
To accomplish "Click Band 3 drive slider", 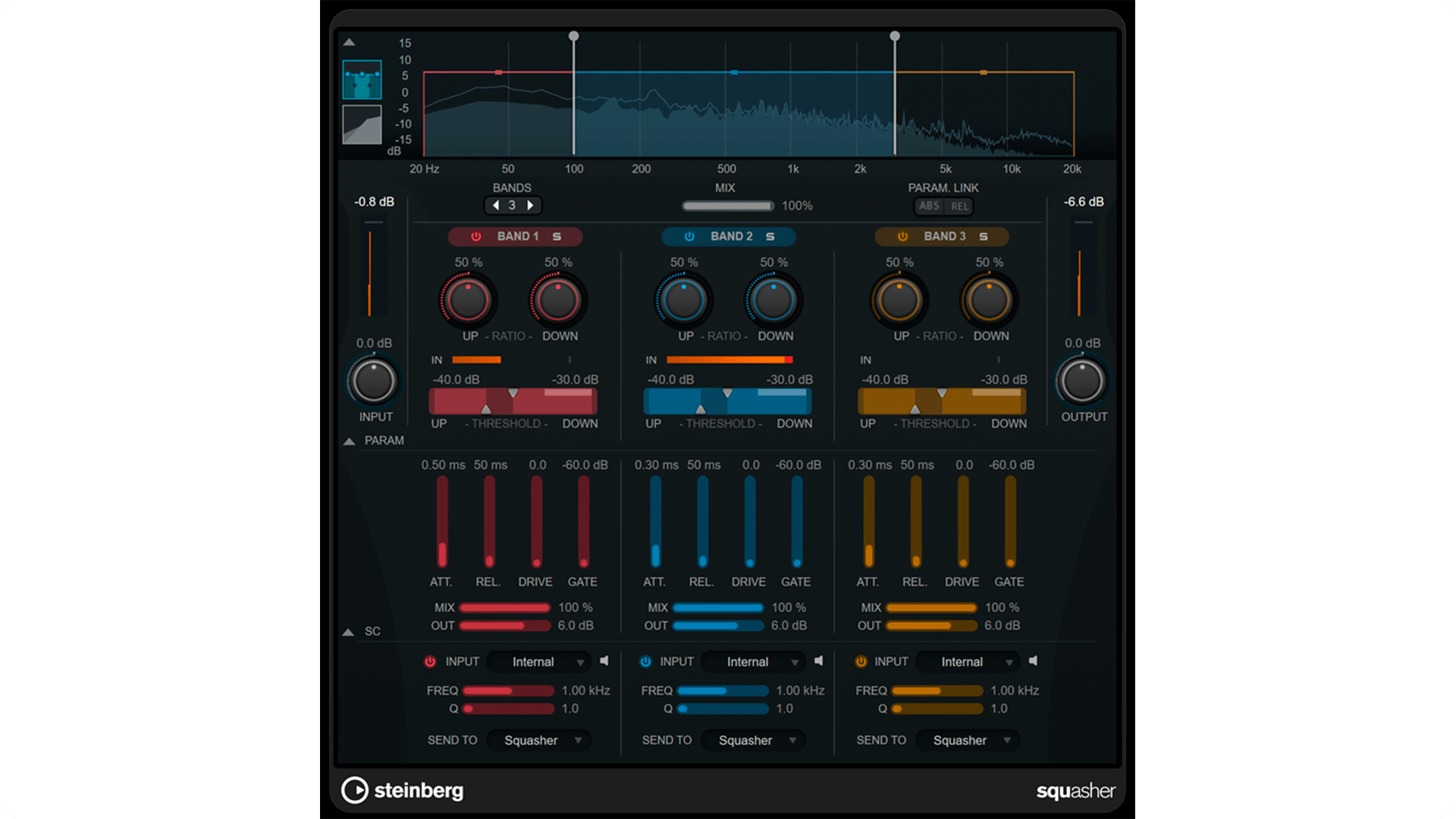I will coord(963,522).
